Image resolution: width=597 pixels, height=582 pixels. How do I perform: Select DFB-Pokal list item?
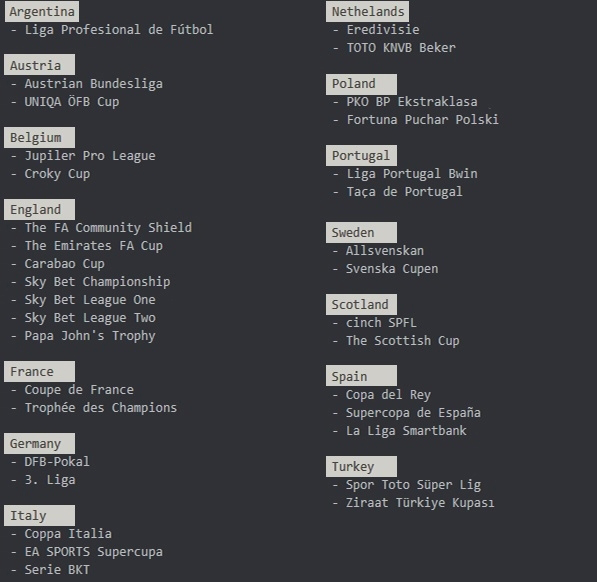pos(57,462)
